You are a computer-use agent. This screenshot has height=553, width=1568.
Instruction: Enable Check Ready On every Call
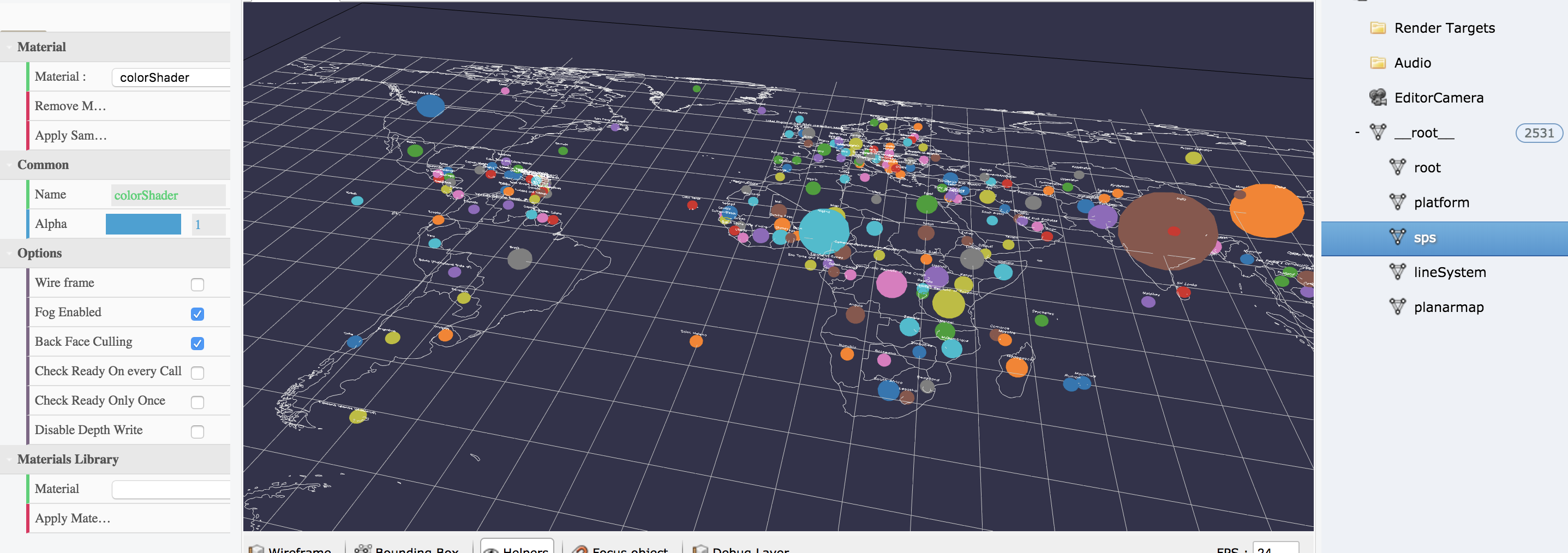[197, 372]
